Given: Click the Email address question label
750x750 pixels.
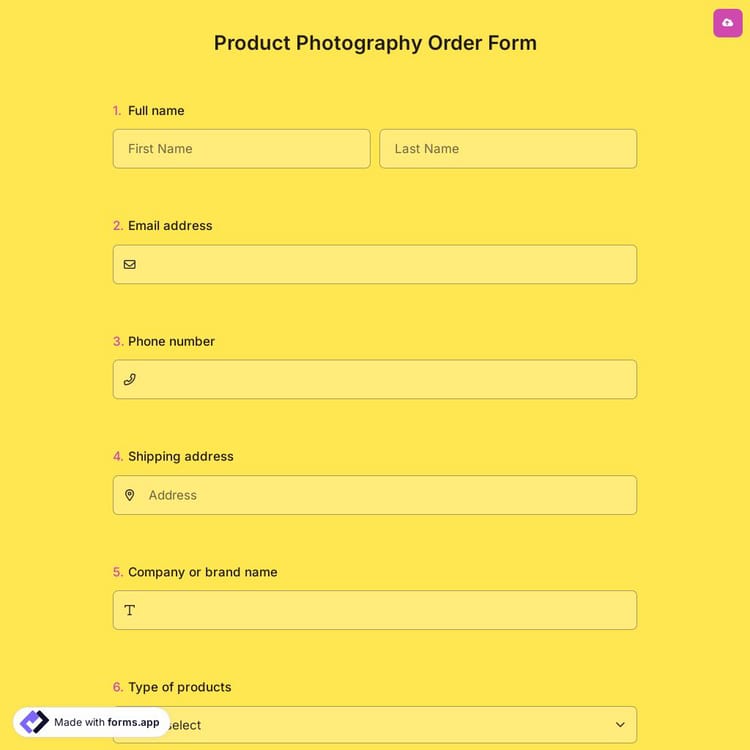Looking at the screenshot, I should tap(170, 226).
